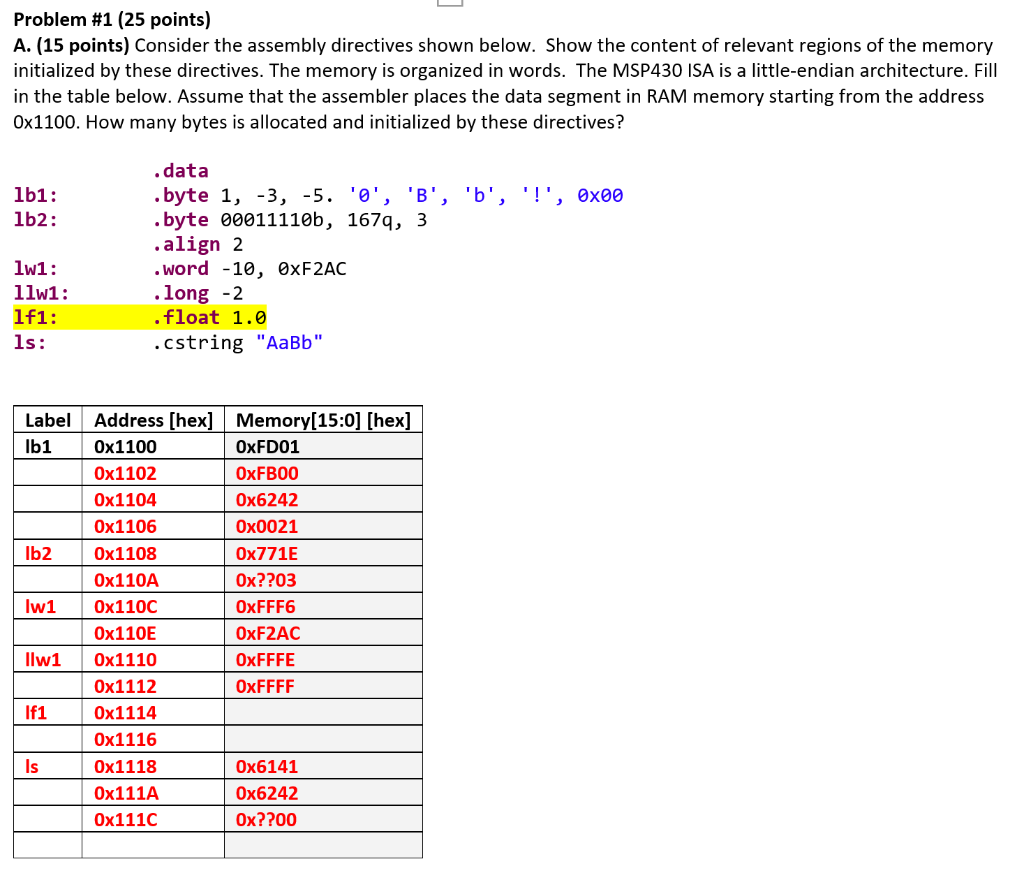Click the highlighted .float 1.0 line
Screen dimensions: 1024x880
[x=209, y=316]
